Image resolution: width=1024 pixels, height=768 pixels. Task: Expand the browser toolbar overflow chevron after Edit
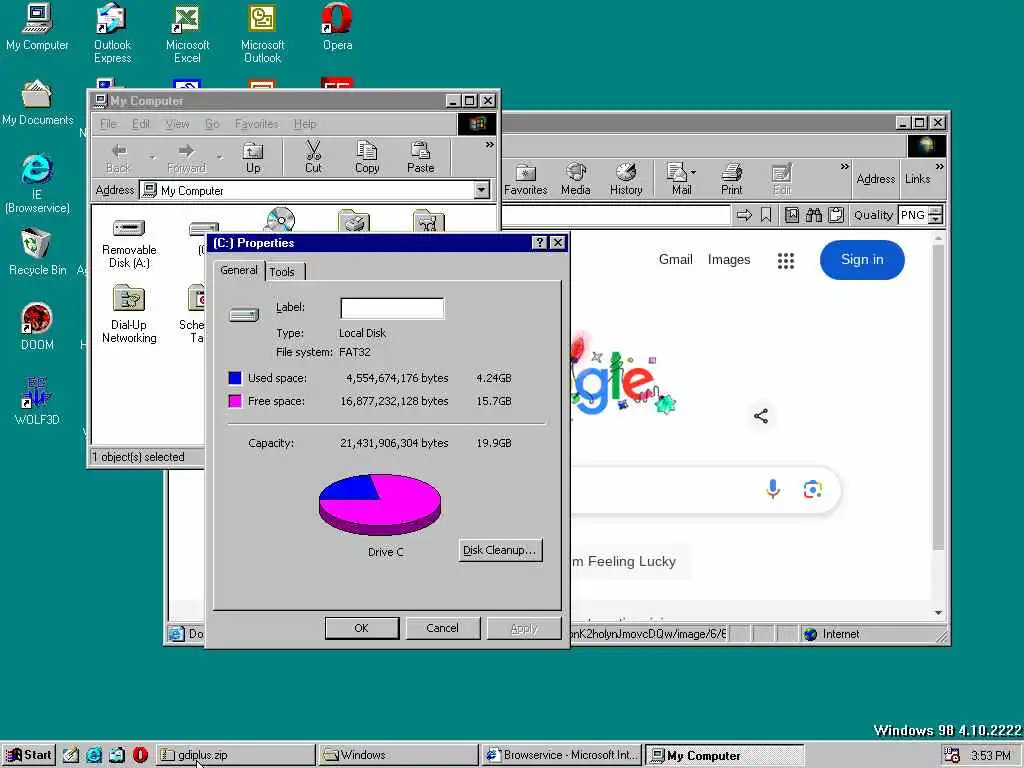point(844,167)
